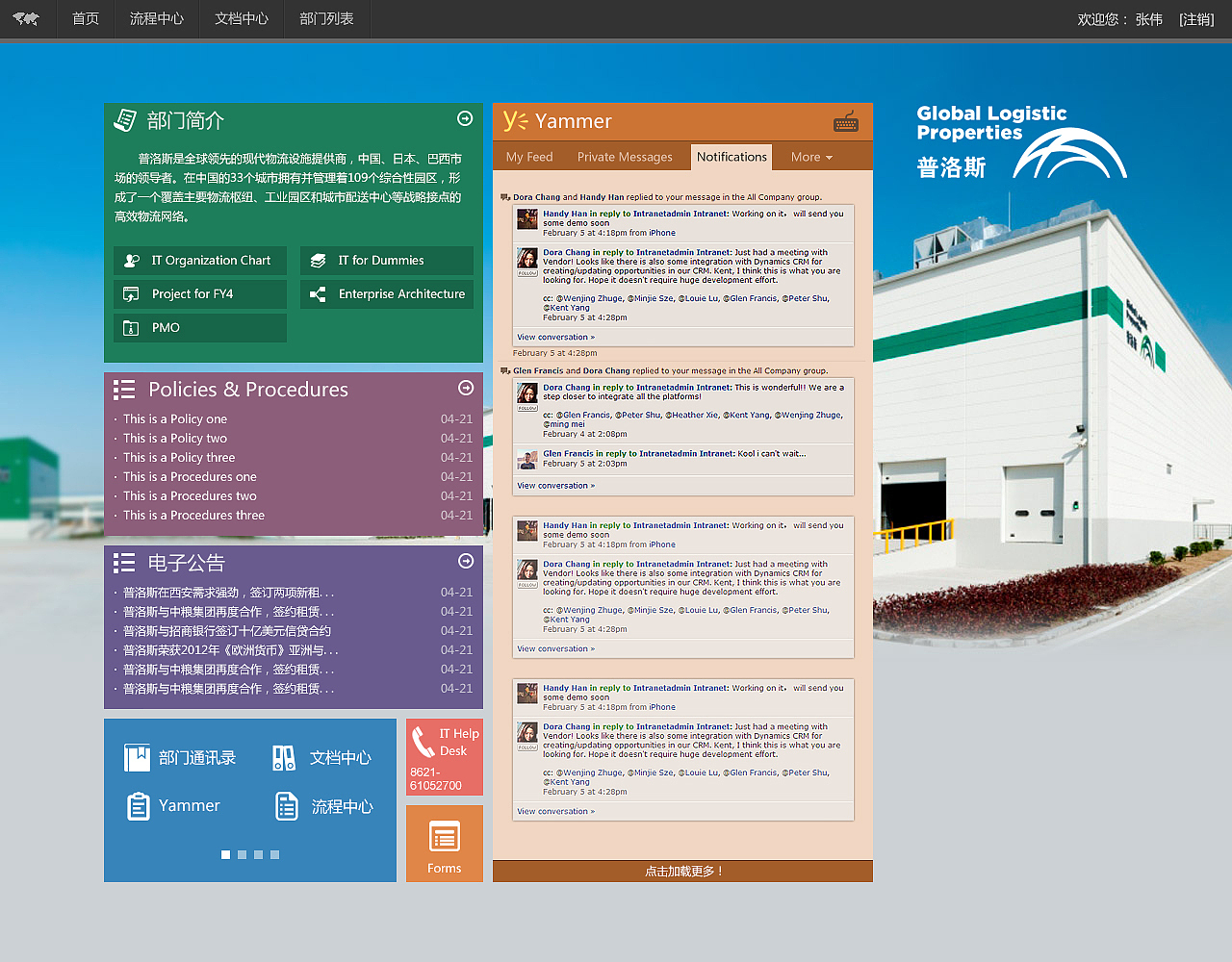Screen dimensions: 1232x962
Task: Open 'This is a Policy two'
Action: click(x=175, y=439)
